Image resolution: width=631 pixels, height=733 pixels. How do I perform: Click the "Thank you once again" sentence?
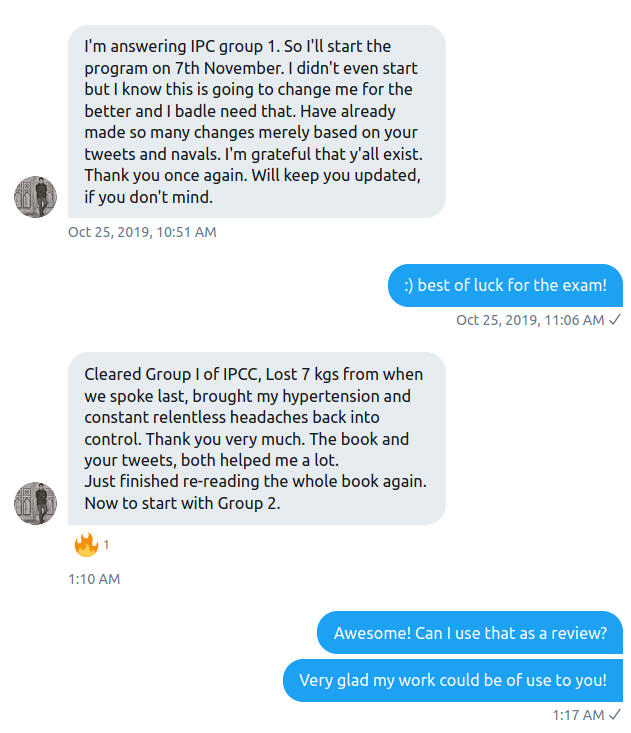coord(158,175)
